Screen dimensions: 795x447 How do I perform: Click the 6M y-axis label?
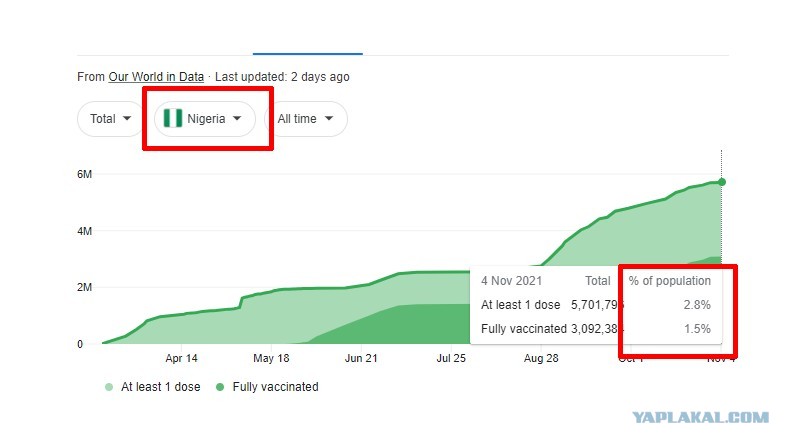[85, 174]
